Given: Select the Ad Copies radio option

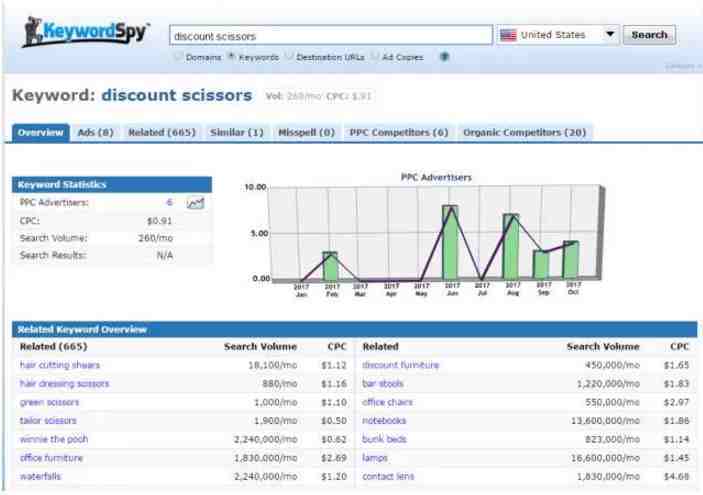Looking at the screenshot, I should tap(375, 57).
